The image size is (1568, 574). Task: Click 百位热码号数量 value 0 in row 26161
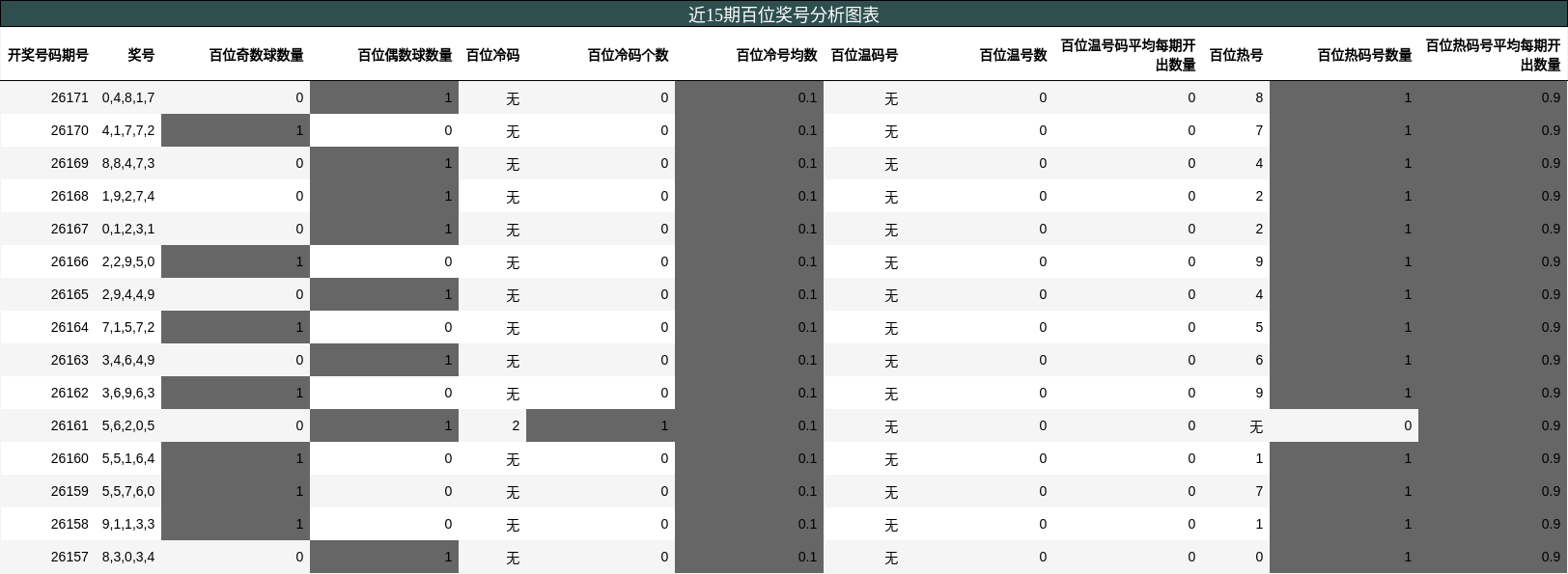click(x=1408, y=425)
